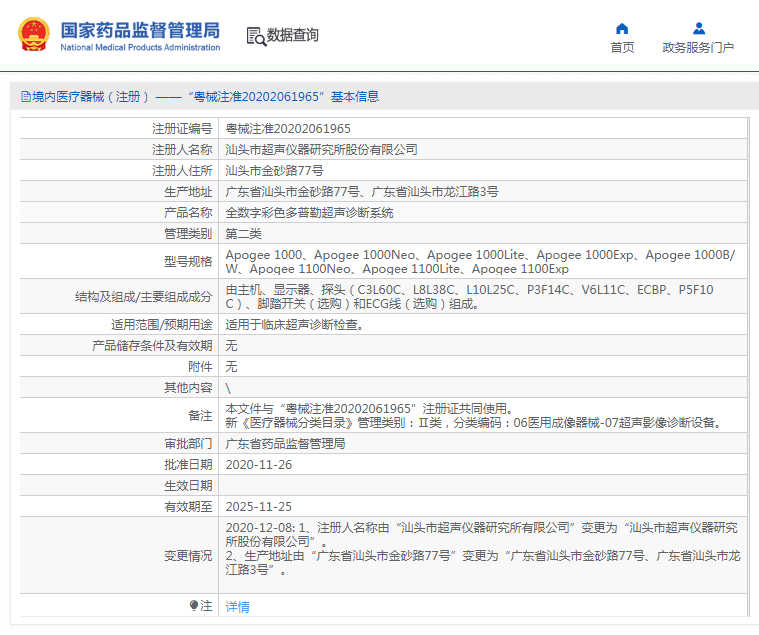The width and height of the screenshot is (759, 635).
Task: Open the 详情 details link
Action: [238, 606]
